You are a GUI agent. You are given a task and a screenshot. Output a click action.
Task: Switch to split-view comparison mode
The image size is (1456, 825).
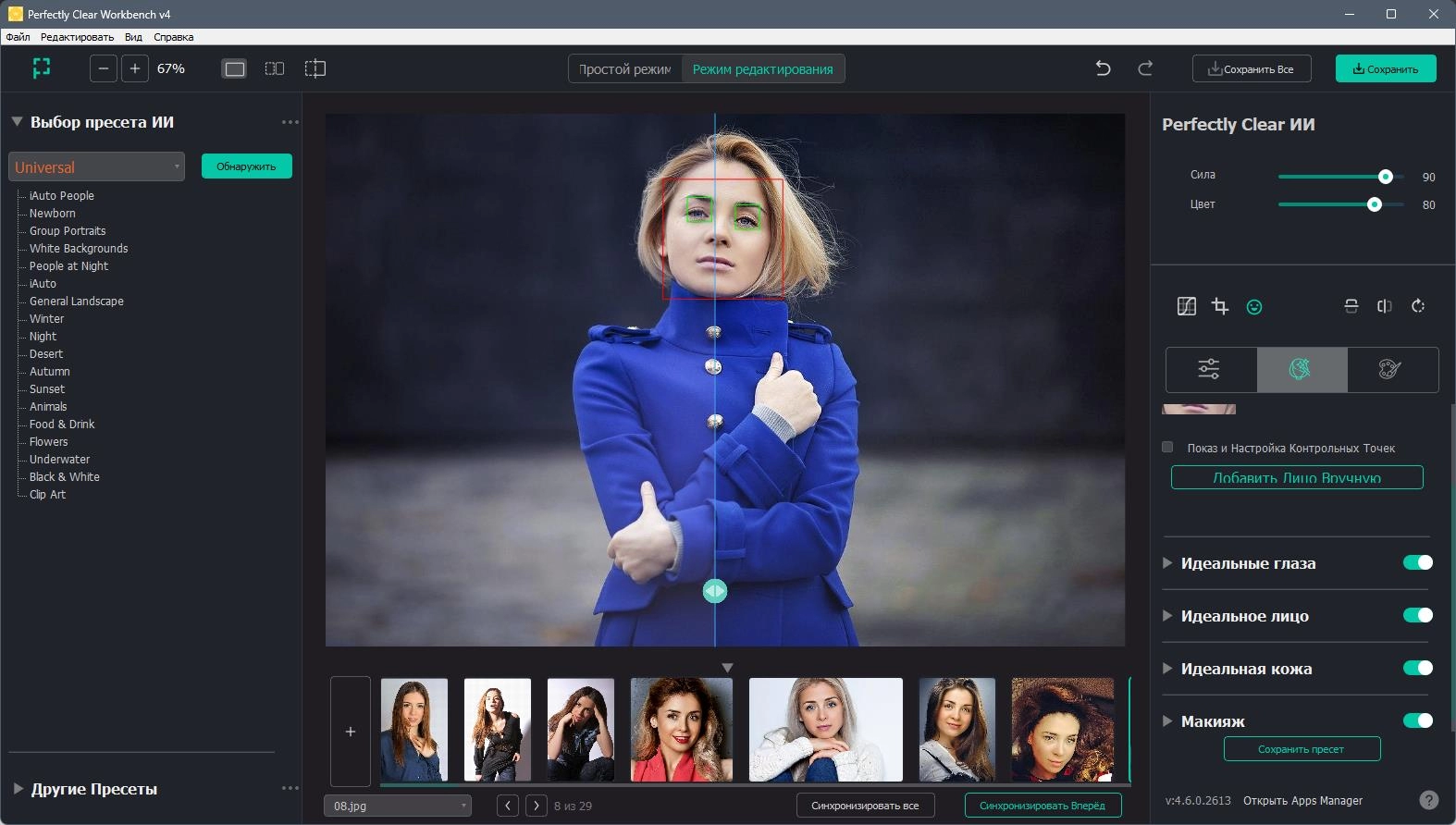(x=315, y=68)
